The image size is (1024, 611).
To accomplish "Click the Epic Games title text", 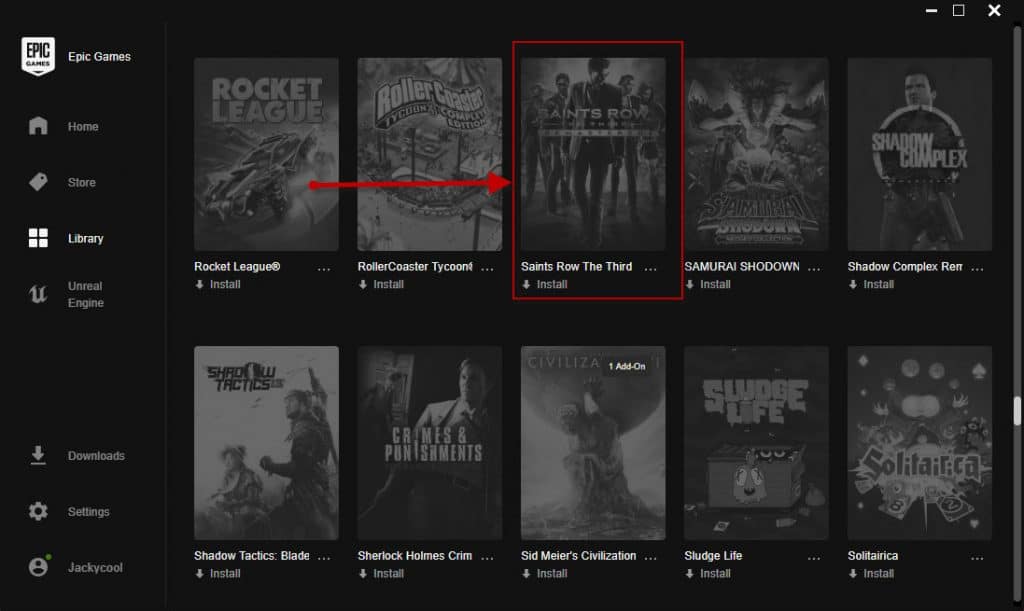I will tap(99, 57).
